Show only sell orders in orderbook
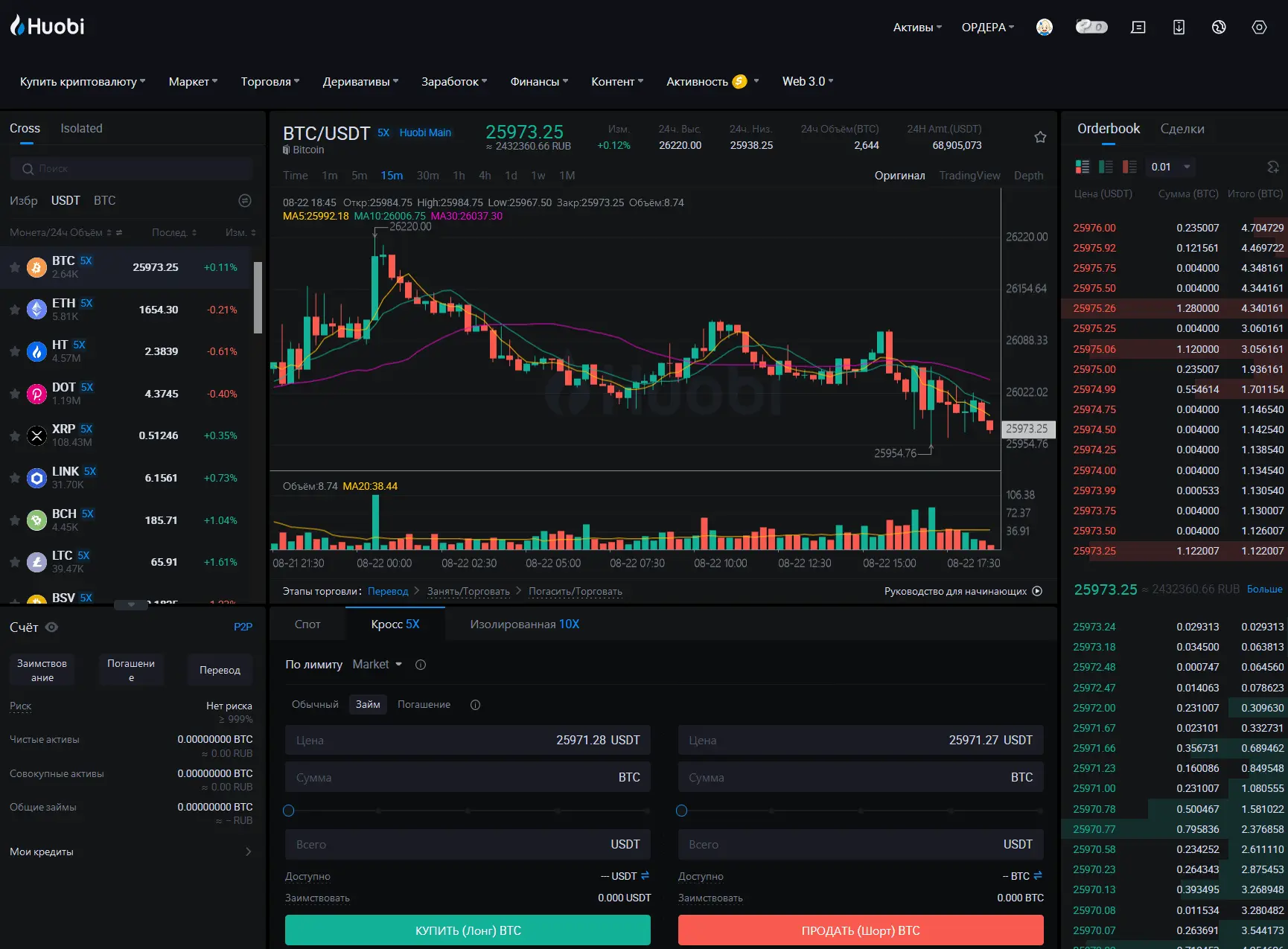 click(1129, 167)
